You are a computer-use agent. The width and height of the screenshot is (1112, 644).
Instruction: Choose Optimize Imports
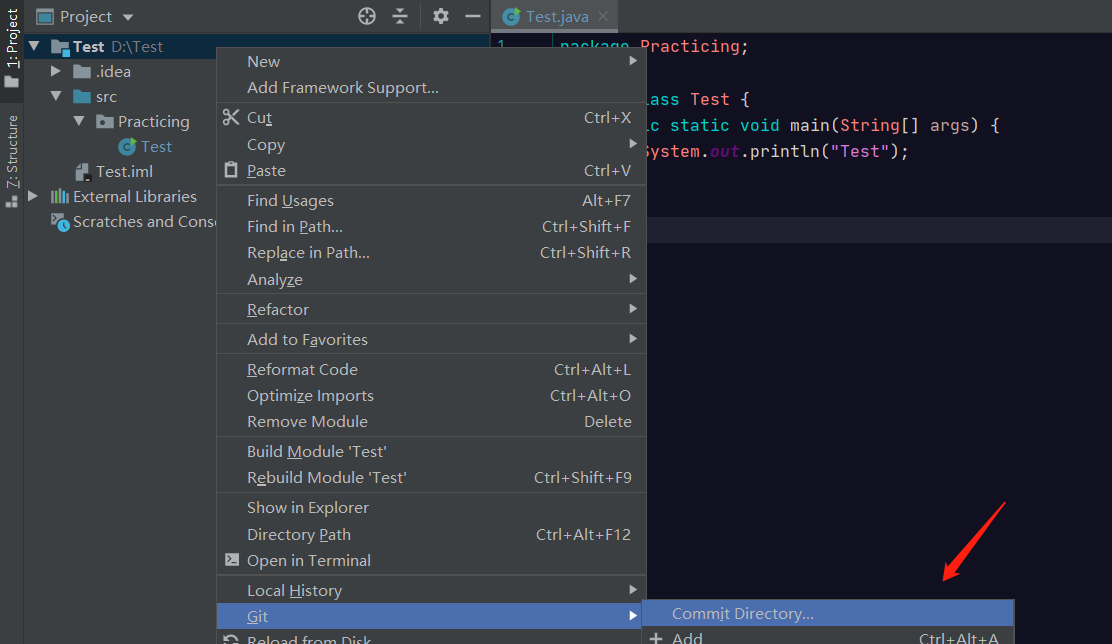pyautogui.click(x=431, y=396)
